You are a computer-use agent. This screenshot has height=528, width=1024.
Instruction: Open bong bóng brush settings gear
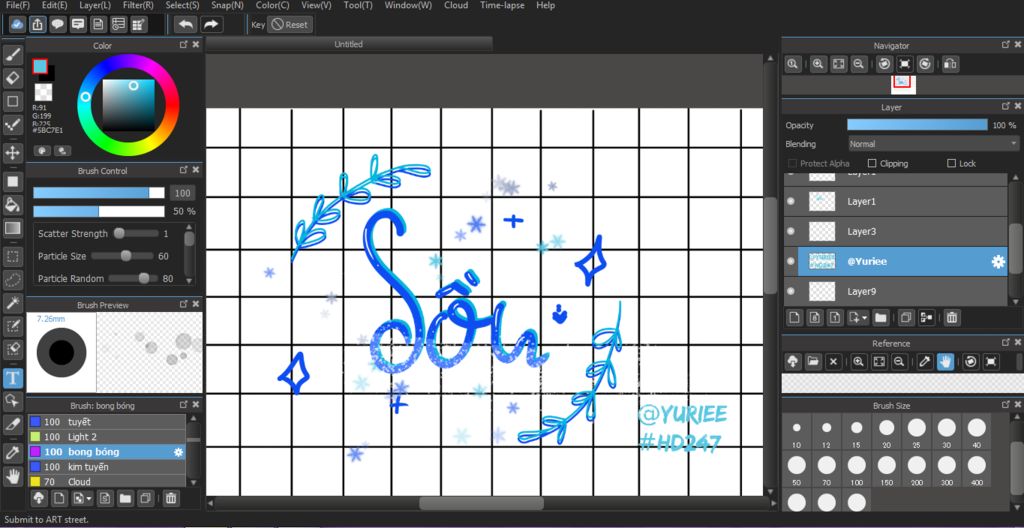pyautogui.click(x=178, y=452)
